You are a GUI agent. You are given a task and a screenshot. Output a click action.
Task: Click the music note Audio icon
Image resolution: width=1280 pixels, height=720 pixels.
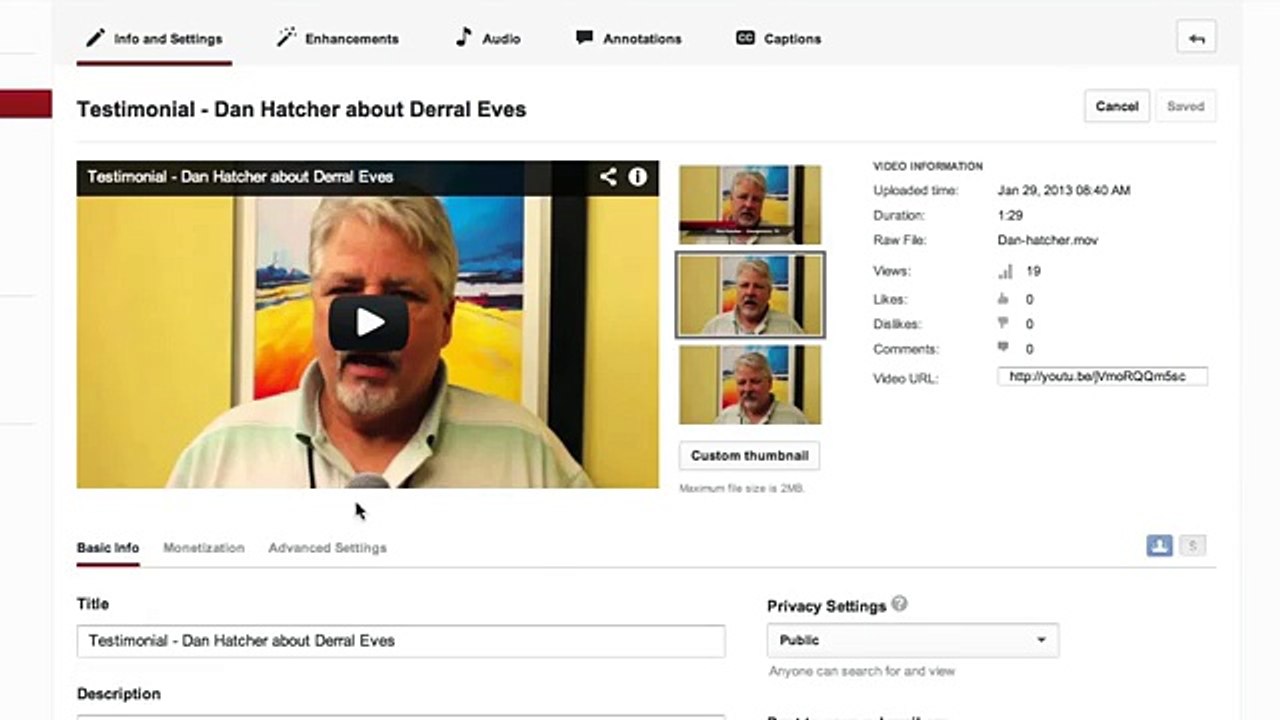463,37
